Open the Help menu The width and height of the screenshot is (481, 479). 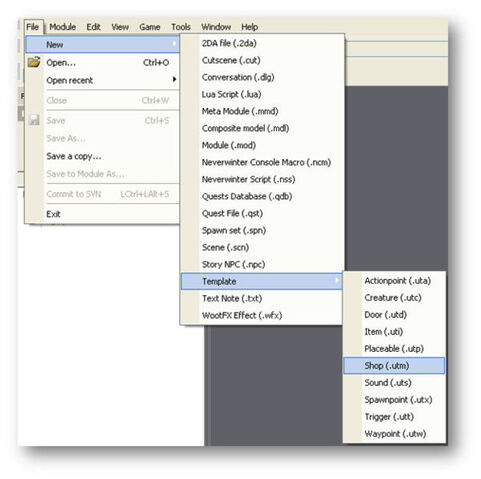[250, 27]
